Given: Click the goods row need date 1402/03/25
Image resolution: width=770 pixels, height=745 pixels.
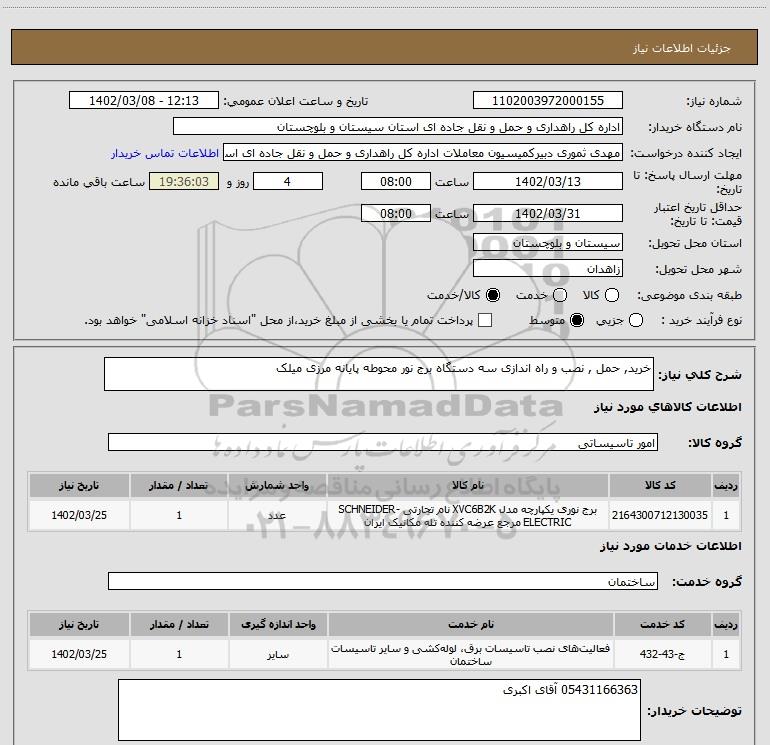Looking at the screenshot, I should pos(79,515).
